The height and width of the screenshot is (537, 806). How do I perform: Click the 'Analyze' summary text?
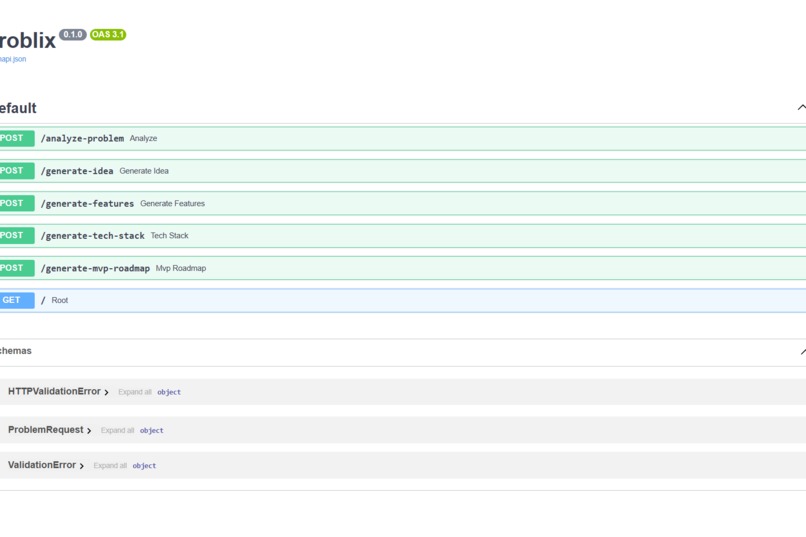(x=143, y=138)
